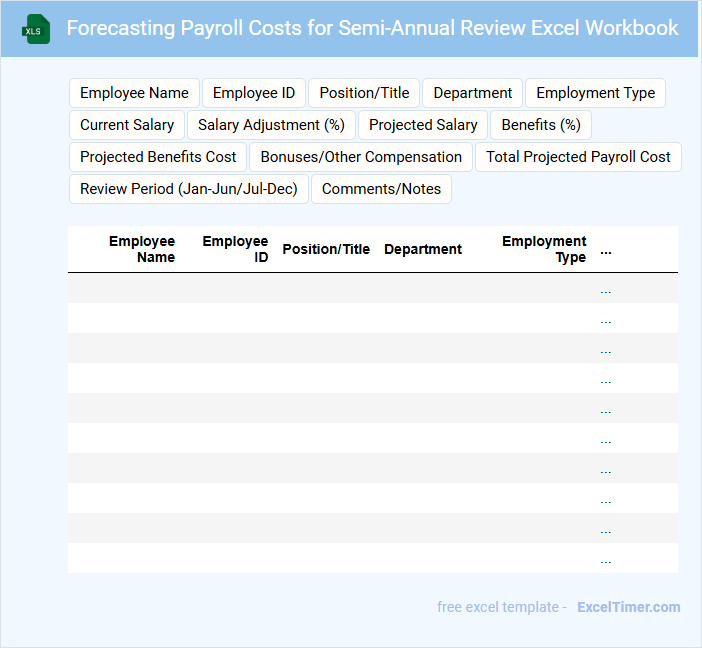Click the Employment Type column header
This screenshot has width=702, height=648.
(544, 249)
